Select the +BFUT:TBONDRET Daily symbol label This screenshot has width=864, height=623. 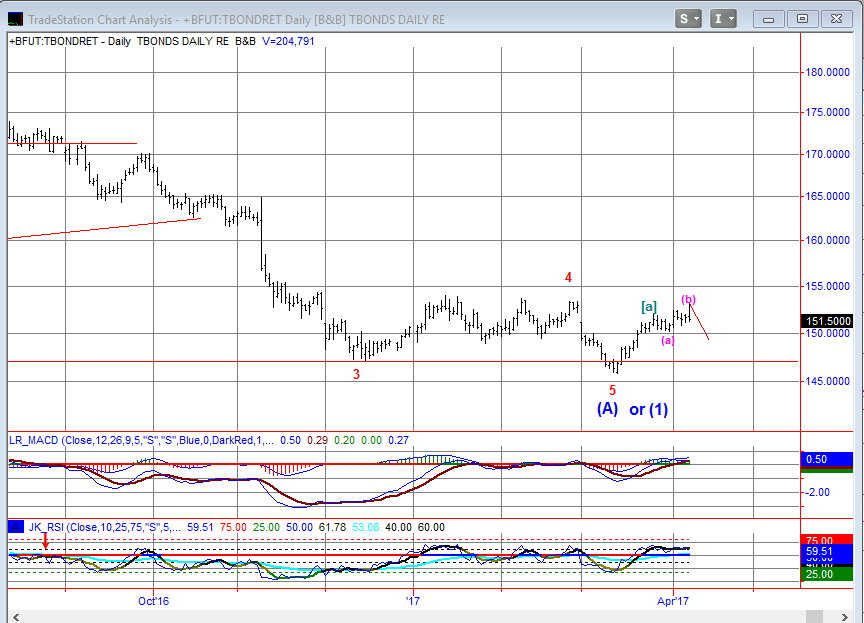click(70, 41)
